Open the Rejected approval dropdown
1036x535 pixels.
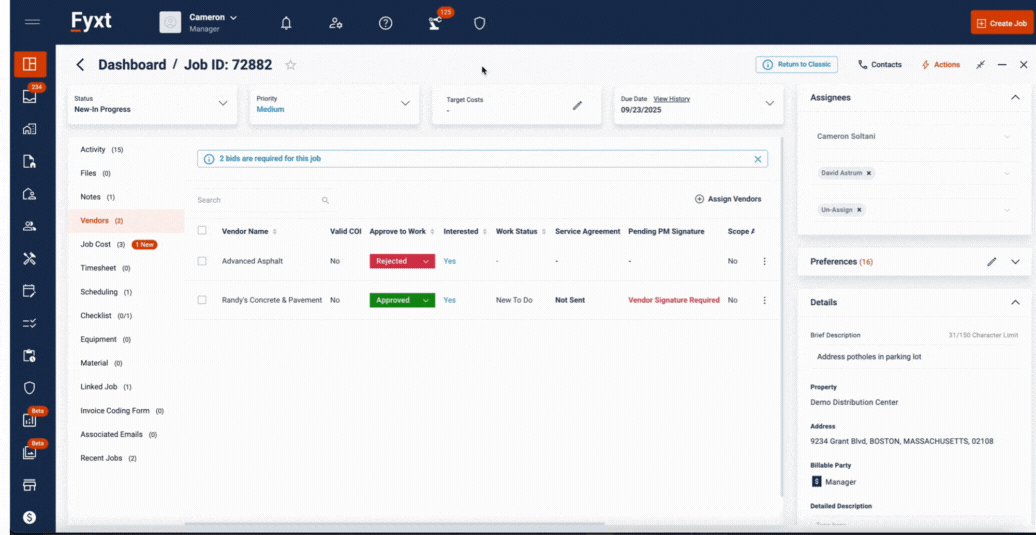pos(402,261)
